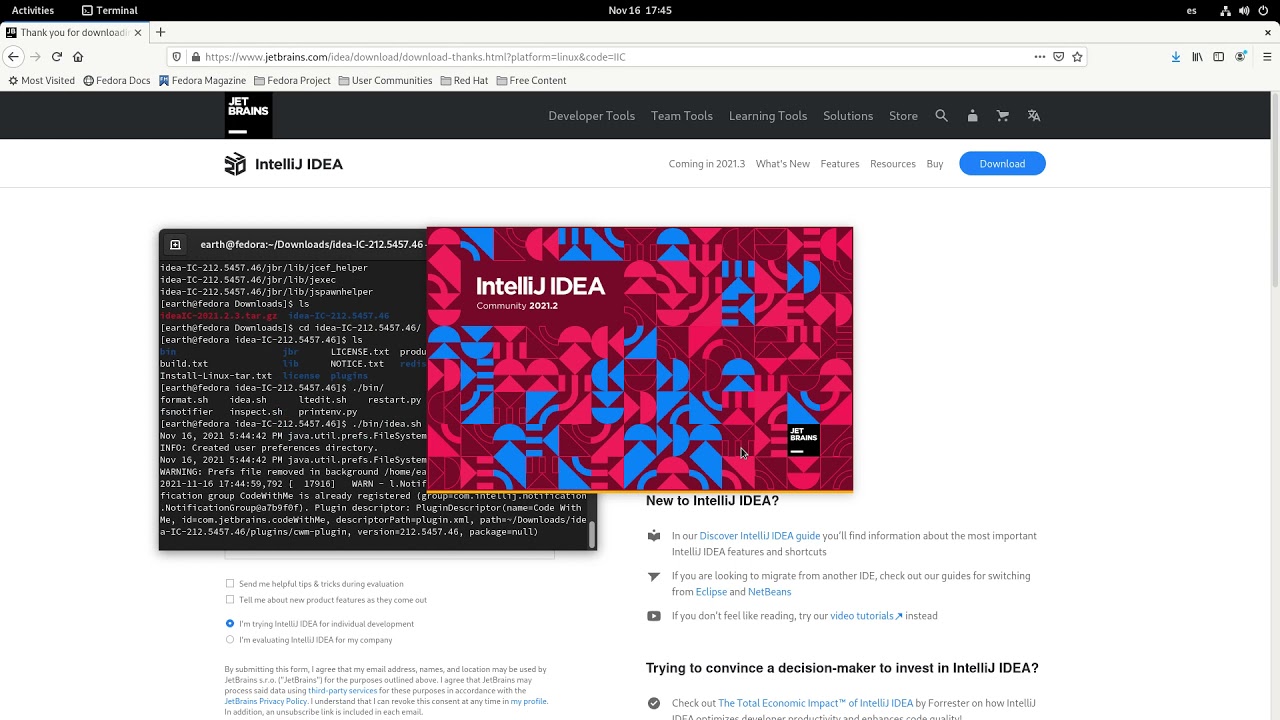Open GNOME Activities overview

coord(33,10)
